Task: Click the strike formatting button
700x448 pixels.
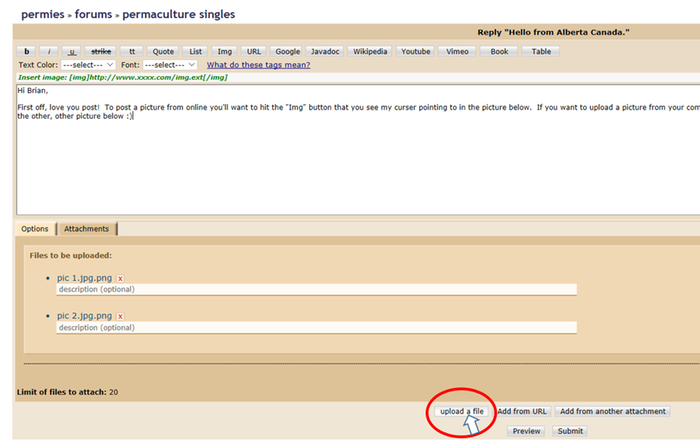Action: click(x=101, y=51)
